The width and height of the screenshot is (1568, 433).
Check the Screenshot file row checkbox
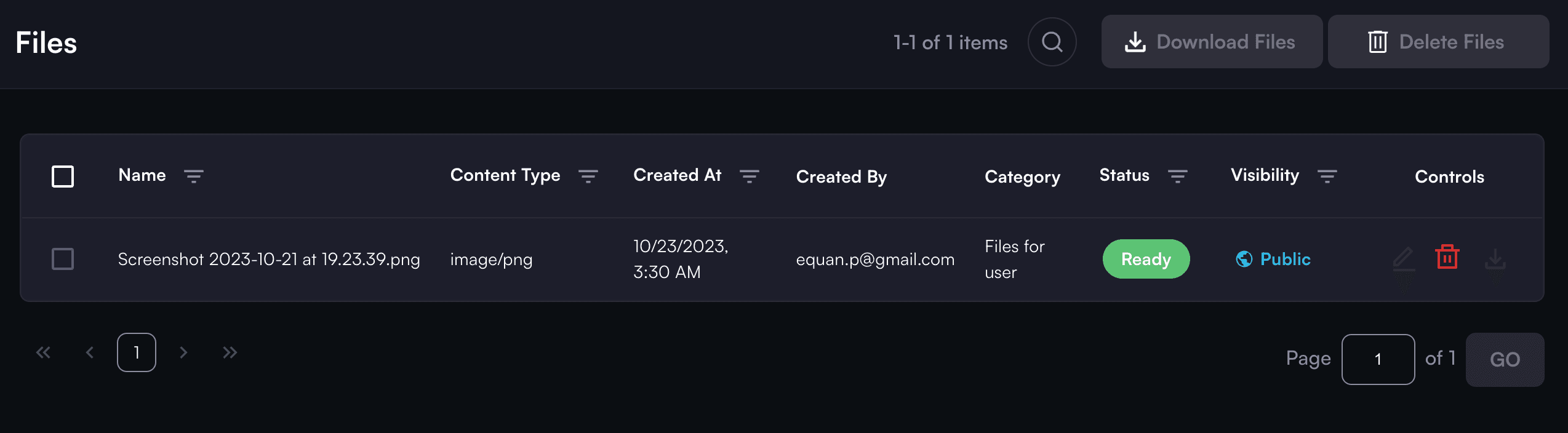pos(63,259)
